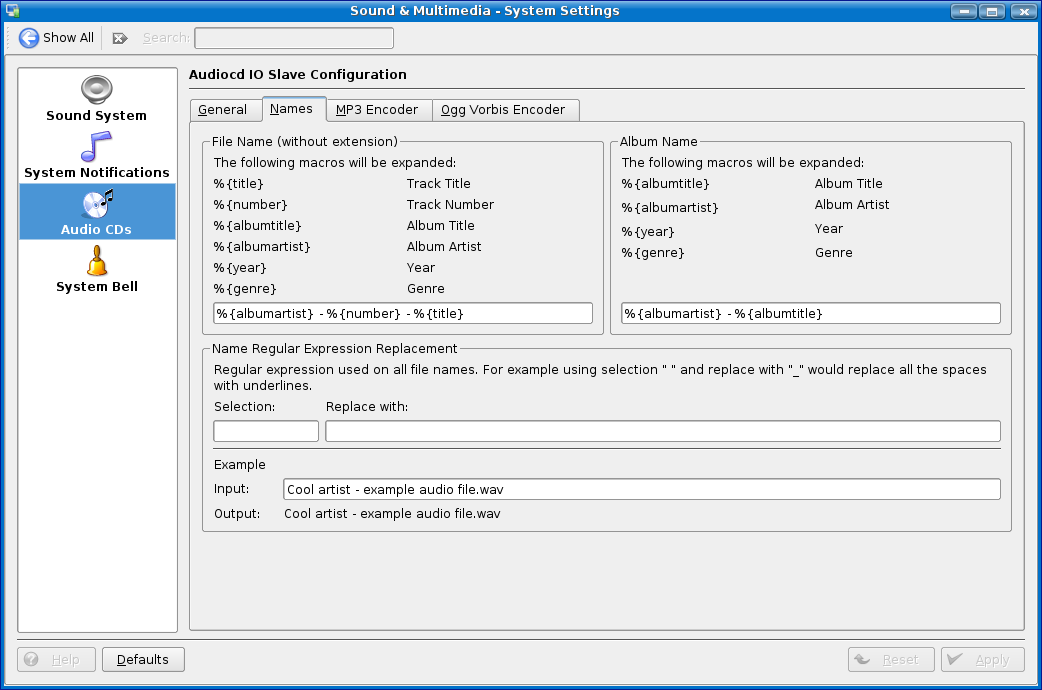Image resolution: width=1042 pixels, height=690 pixels.
Task: Select the Audio CDs sidebar icon
Action: pyautogui.click(x=97, y=204)
